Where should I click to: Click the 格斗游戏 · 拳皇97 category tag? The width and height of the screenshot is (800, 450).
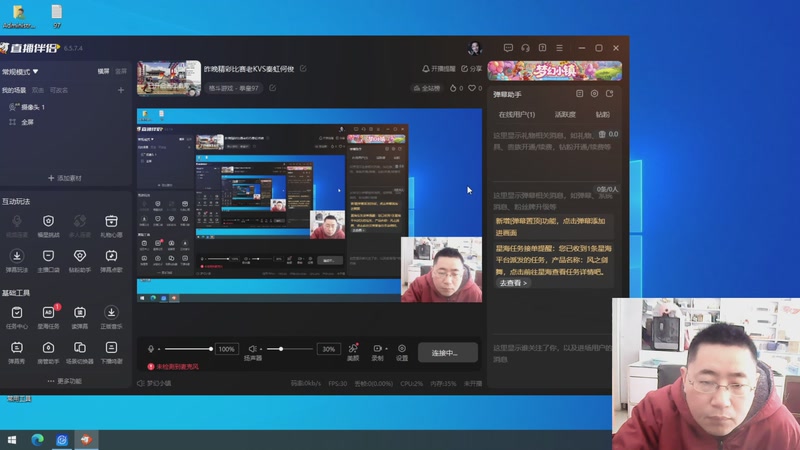coord(234,88)
